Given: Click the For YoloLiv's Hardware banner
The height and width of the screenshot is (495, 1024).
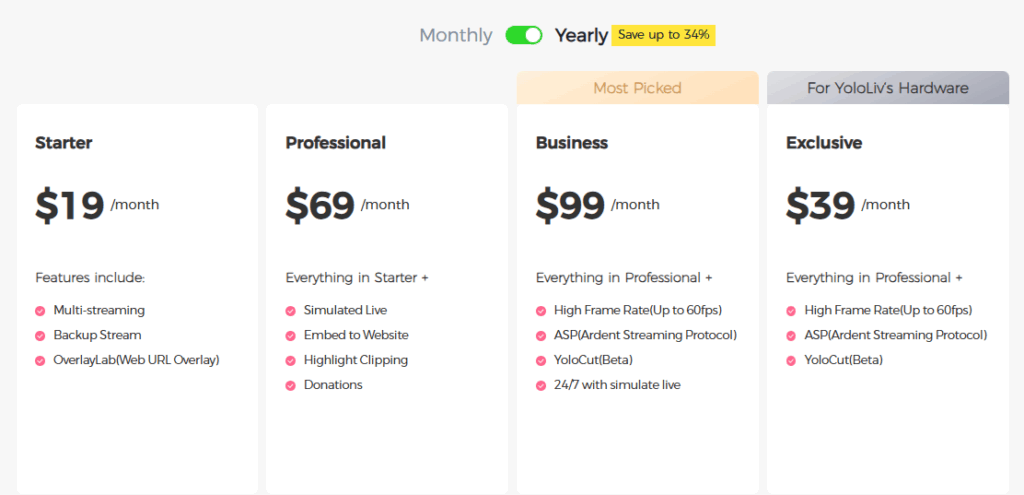Looking at the screenshot, I should 887,88.
